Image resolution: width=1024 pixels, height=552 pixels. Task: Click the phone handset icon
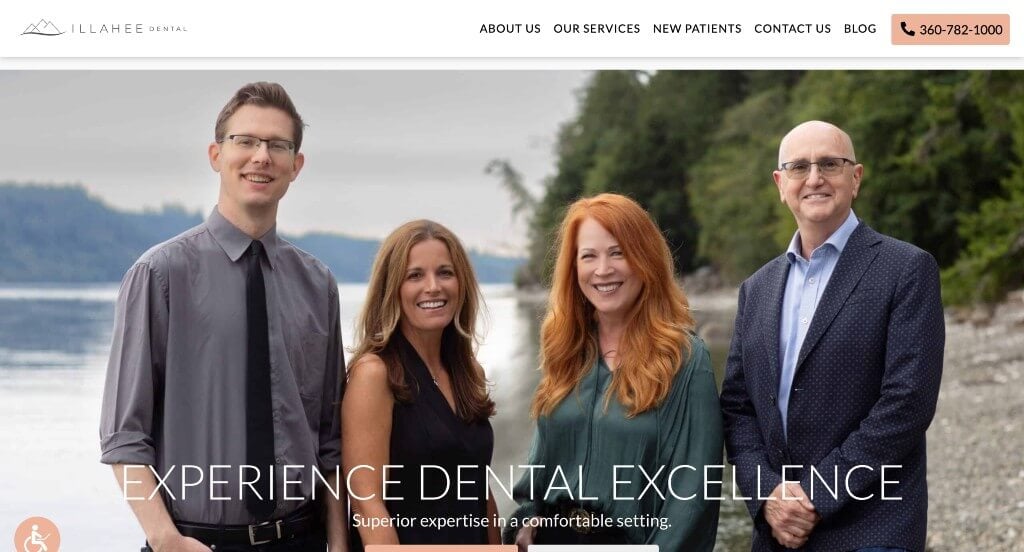907,29
